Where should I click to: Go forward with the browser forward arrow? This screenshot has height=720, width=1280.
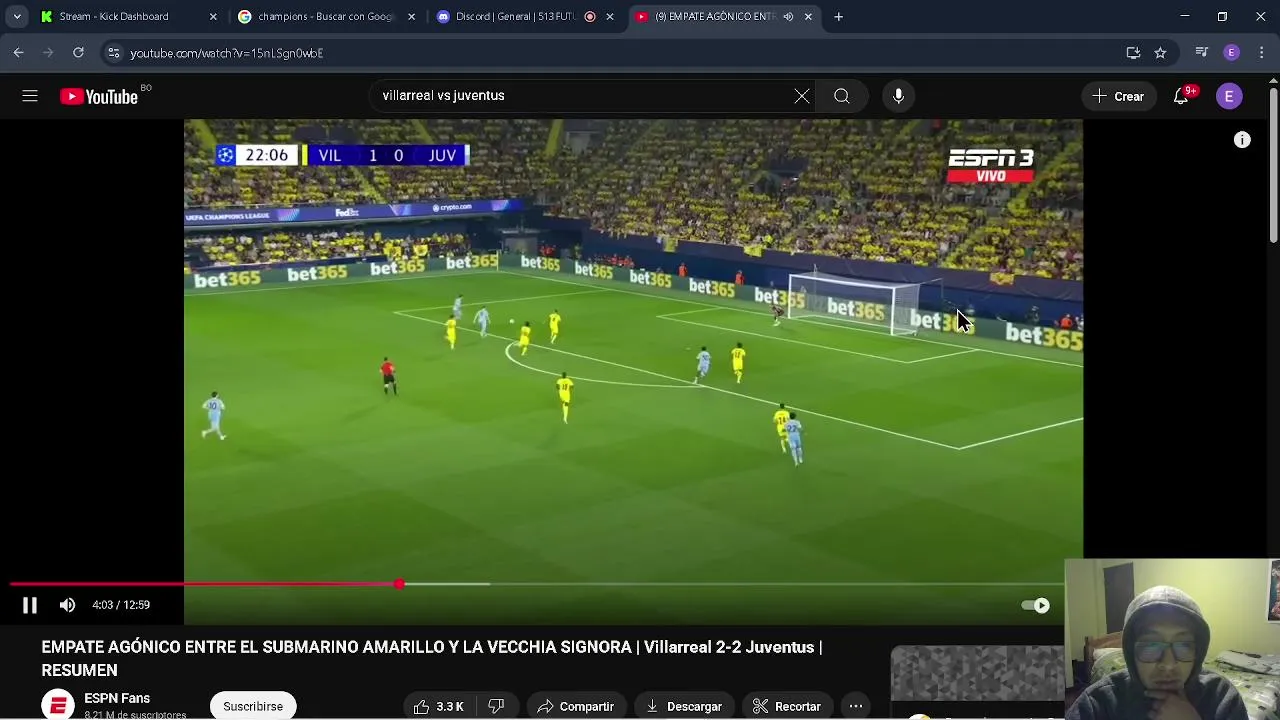[48, 52]
